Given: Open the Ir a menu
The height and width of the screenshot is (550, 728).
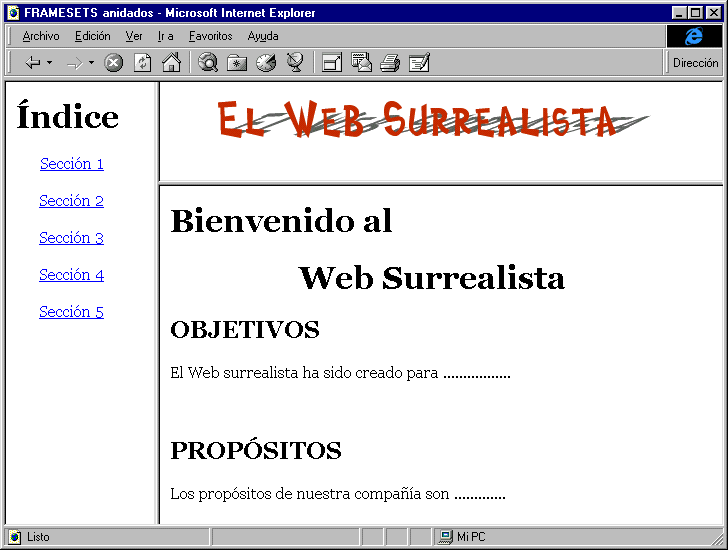Looking at the screenshot, I should (165, 36).
